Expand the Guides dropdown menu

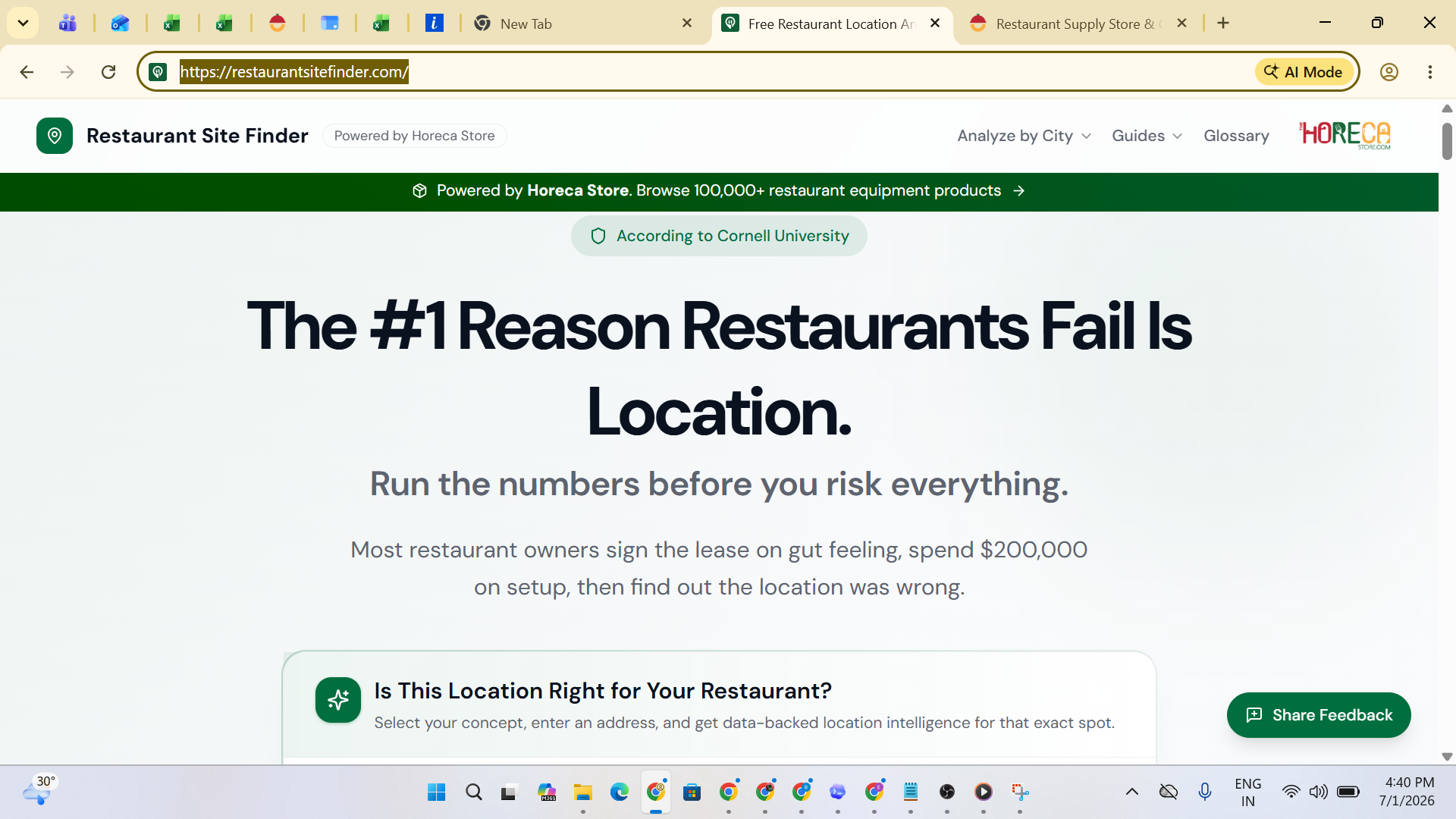click(x=1147, y=136)
